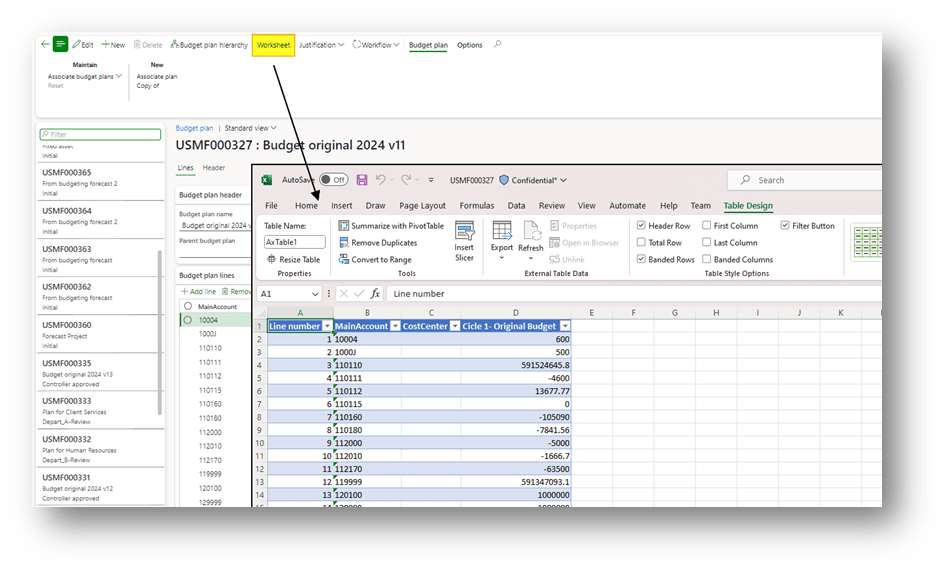Check the Banded Columns option

pyautogui.click(x=707, y=260)
